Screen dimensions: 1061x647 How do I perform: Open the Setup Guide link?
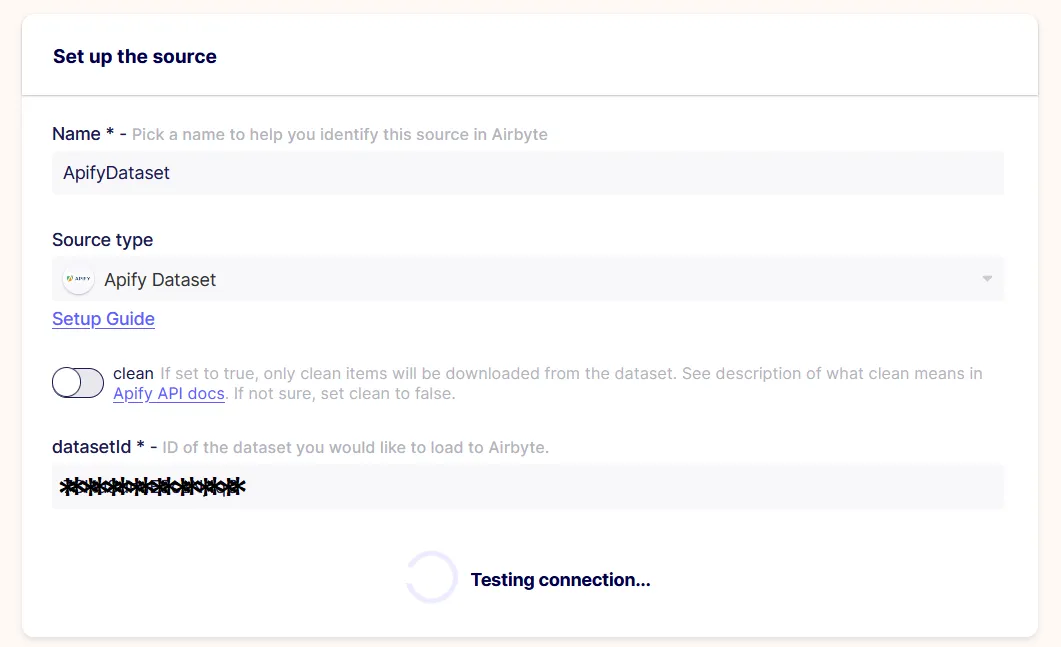(x=104, y=319)
